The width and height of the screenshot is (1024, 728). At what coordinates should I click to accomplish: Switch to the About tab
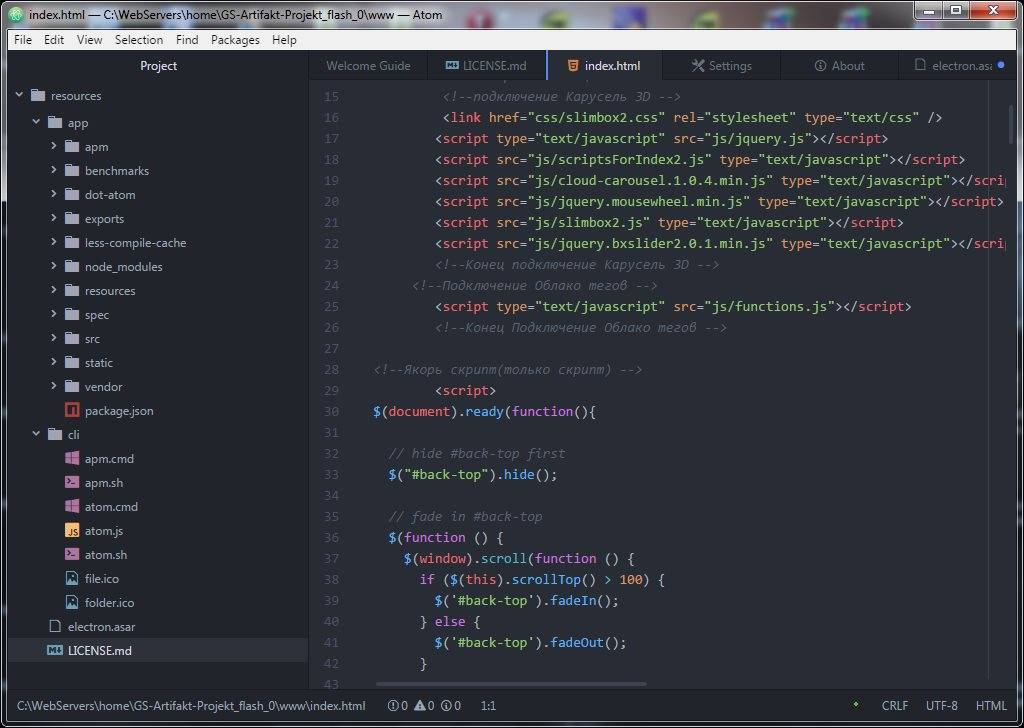point(840,65)
